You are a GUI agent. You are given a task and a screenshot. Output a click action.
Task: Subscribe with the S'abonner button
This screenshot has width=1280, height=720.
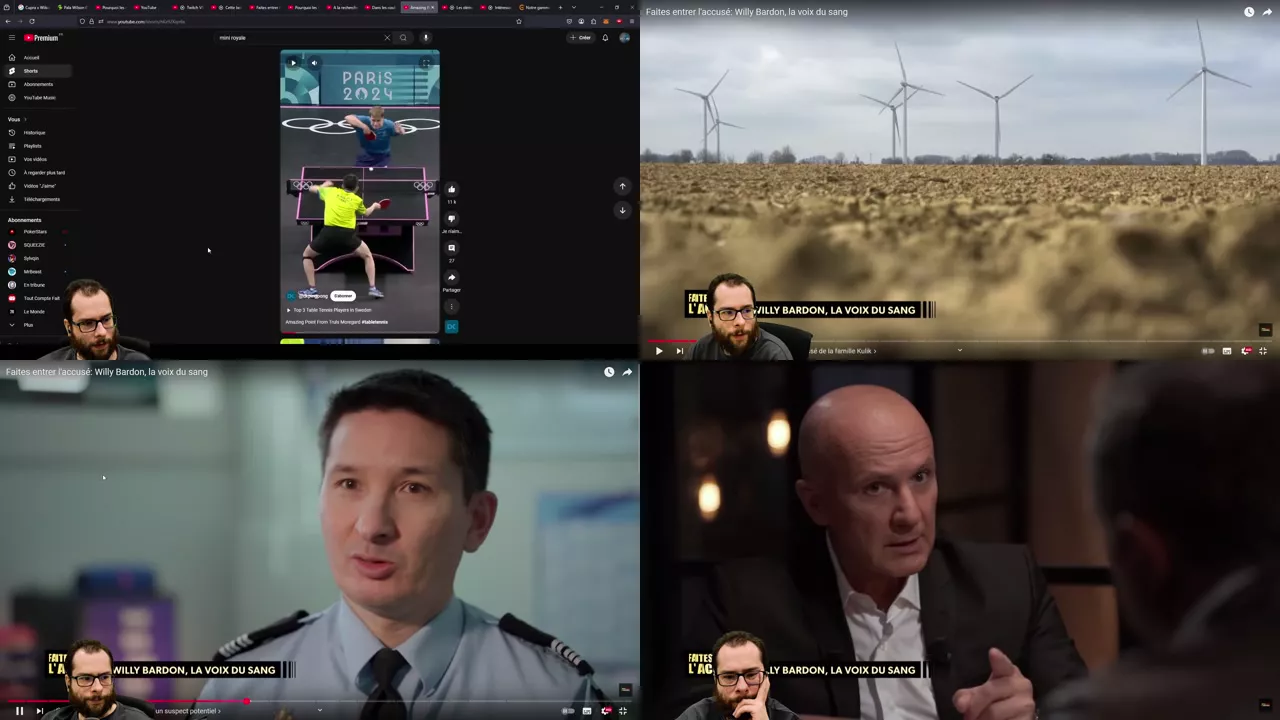[x=343, y=296]
